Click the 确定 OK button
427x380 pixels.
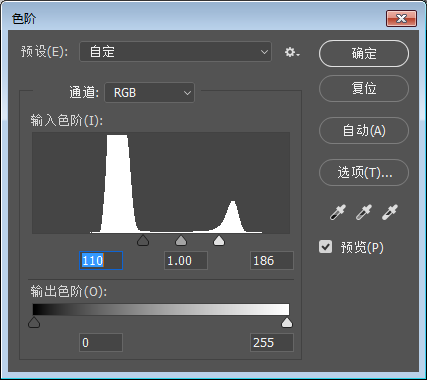364,54
